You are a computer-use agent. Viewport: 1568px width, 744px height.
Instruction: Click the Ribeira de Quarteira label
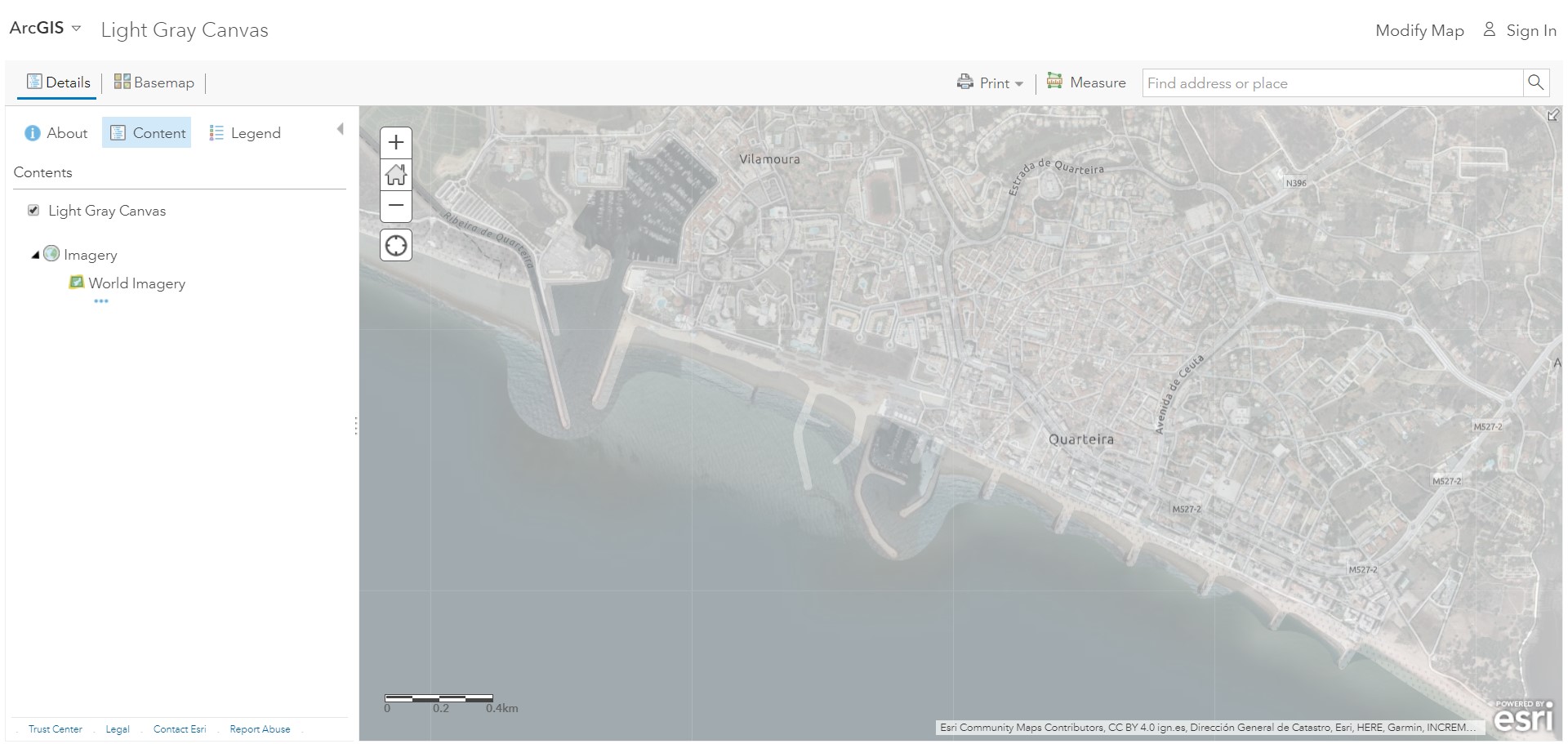click(489, 239)
